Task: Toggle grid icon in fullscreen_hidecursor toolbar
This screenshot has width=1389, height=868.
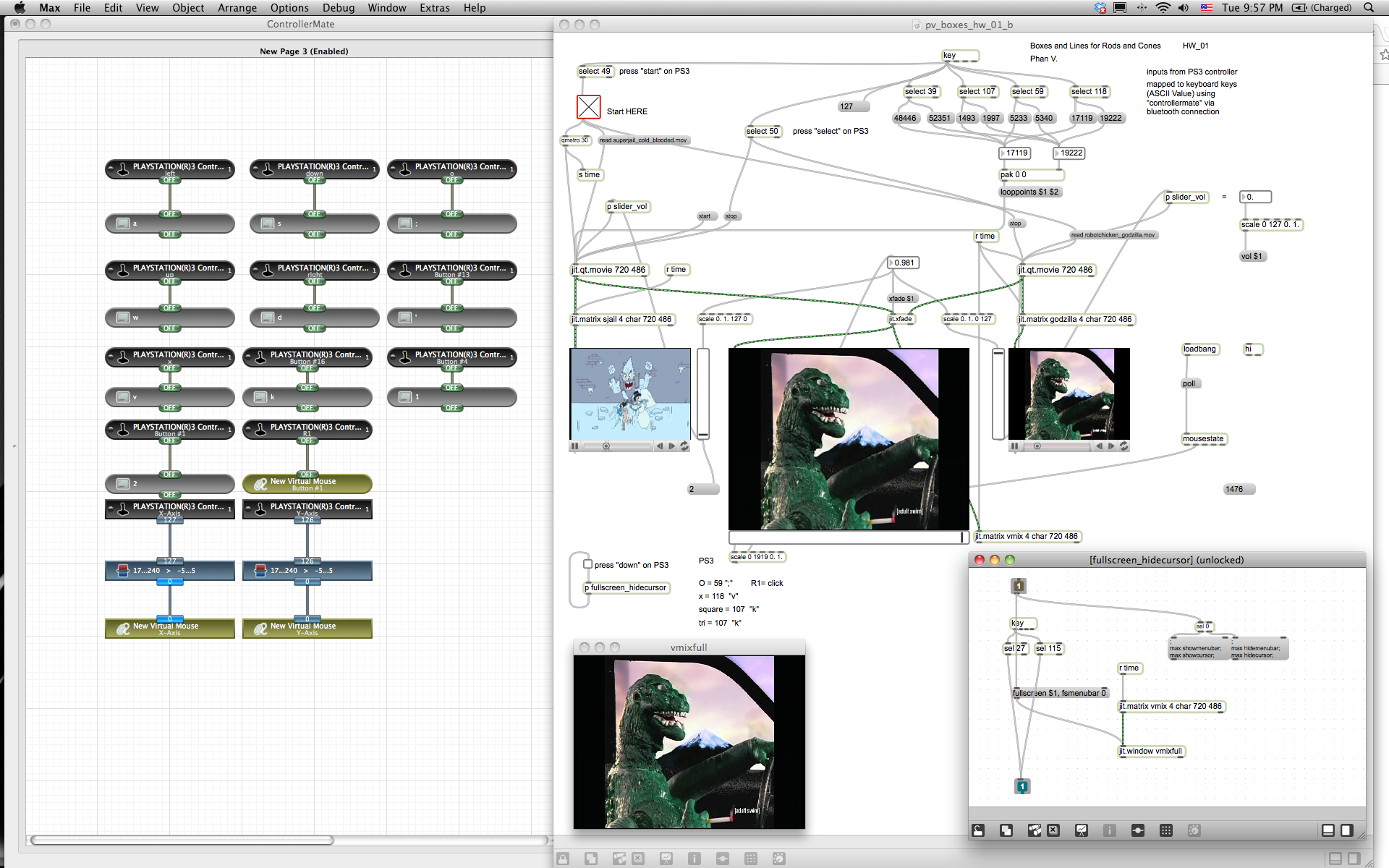Action: (x=1166, y=830)
